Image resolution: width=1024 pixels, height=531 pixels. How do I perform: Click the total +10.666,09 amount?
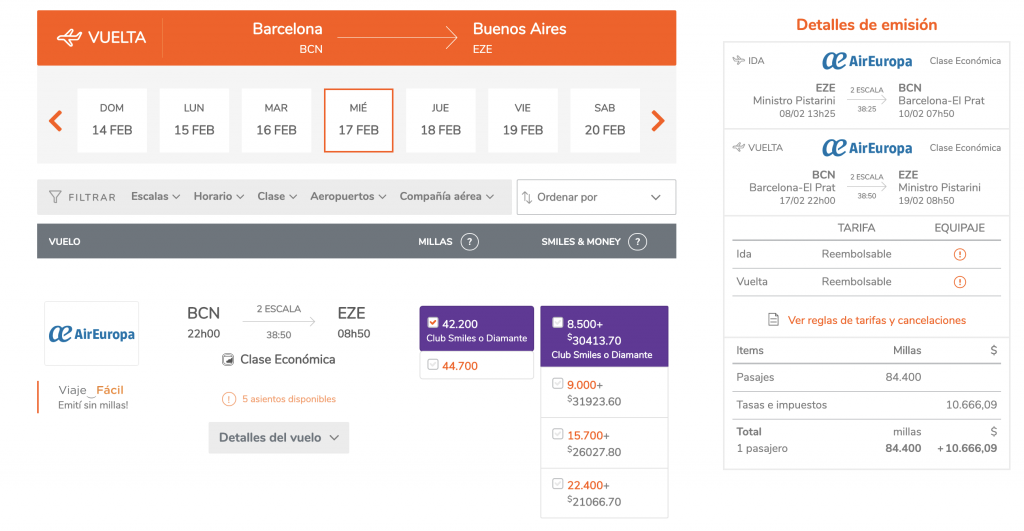click(967, 448)
